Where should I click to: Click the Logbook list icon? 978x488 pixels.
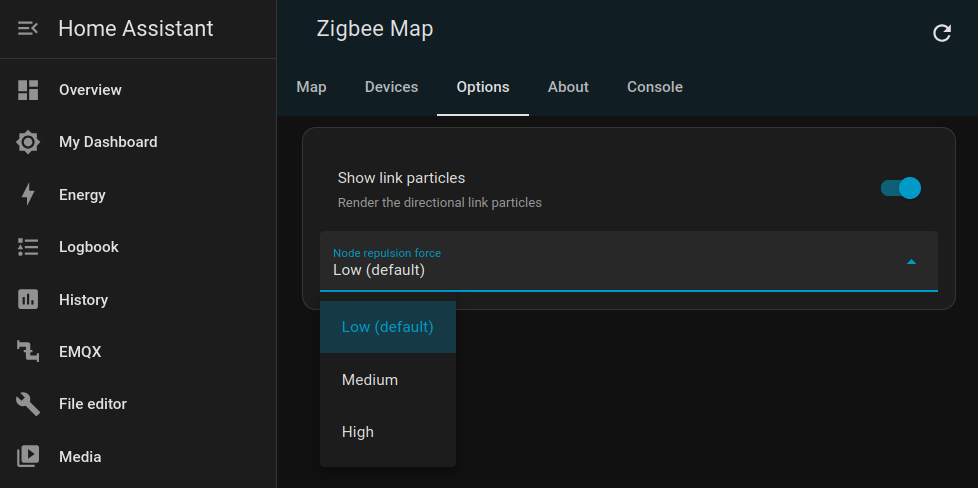[28, 247]
